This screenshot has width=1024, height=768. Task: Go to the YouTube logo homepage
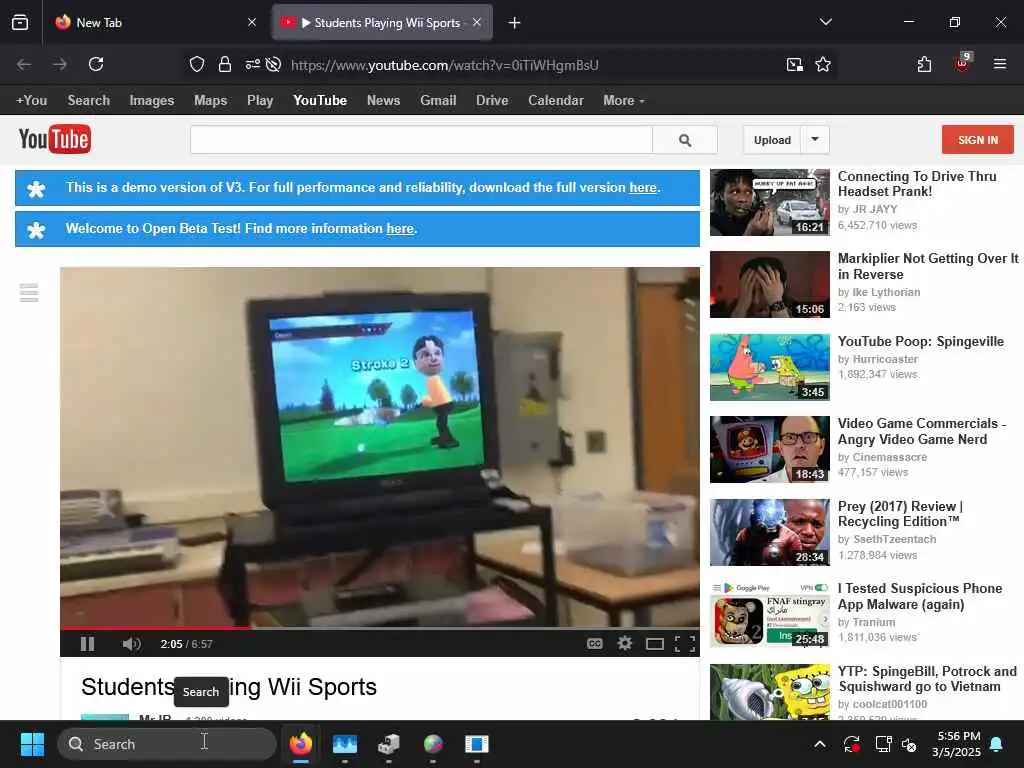click(55, 139)
